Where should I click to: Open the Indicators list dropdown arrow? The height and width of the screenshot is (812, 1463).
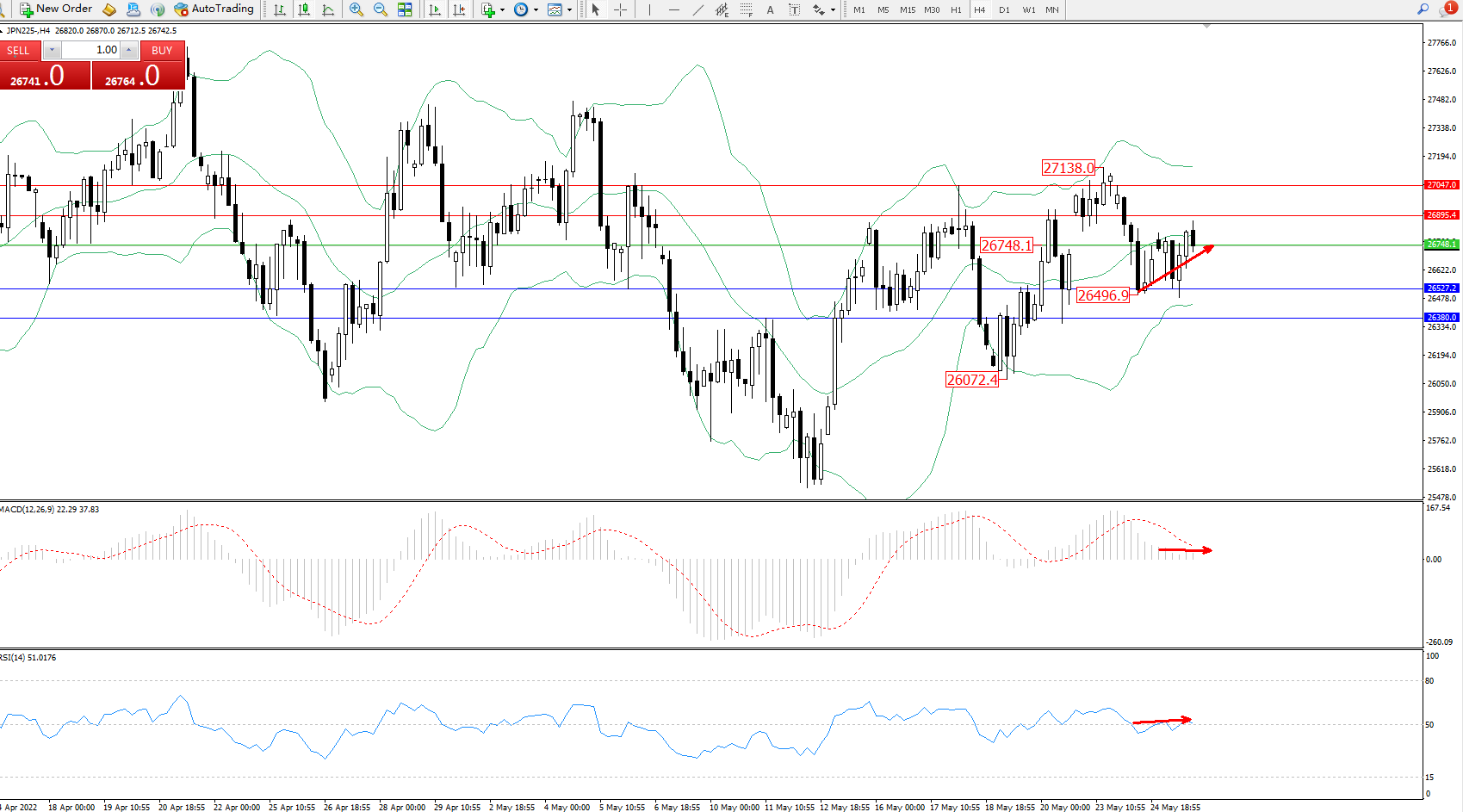tap(502, 9)
